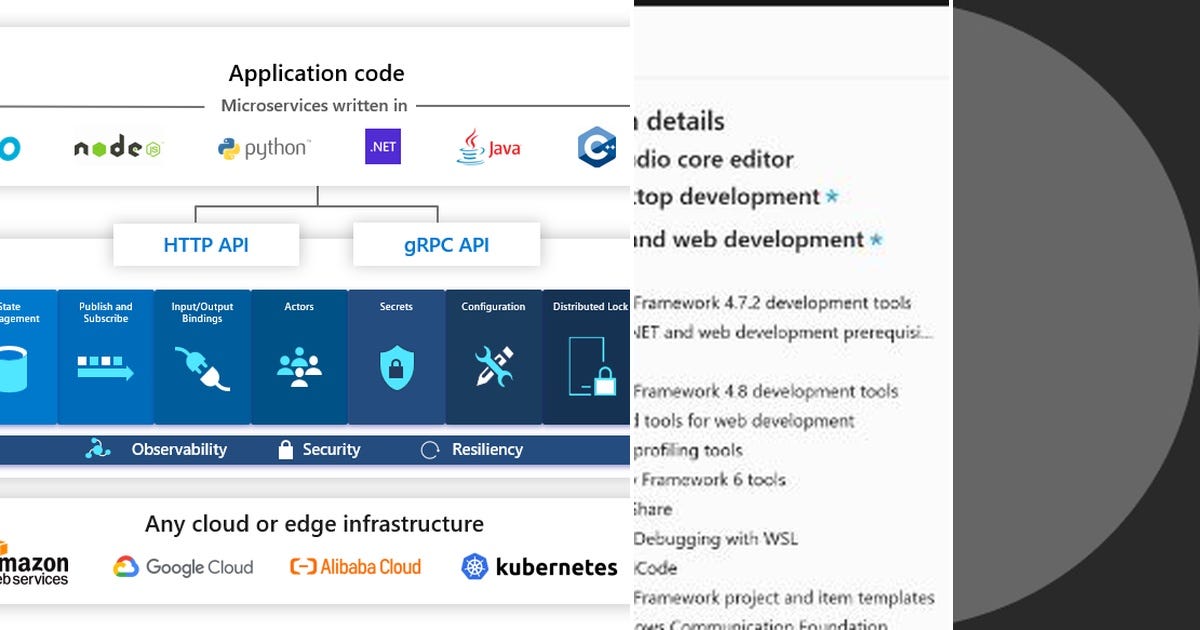Click the Secrets shield icon
This screenshot has width=1200, height=630.
[396, 368]
